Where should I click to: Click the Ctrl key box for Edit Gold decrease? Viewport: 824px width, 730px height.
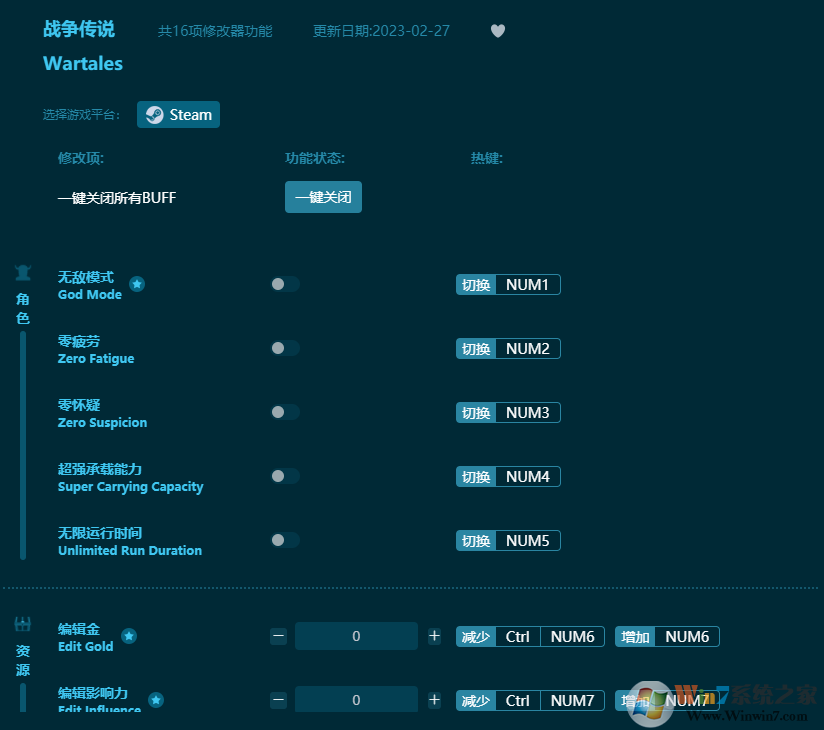517,637
